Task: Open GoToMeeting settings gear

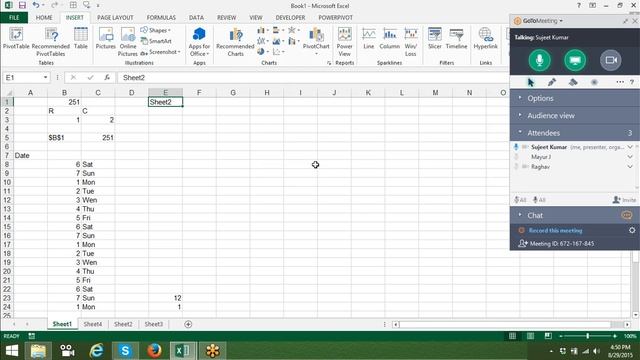Action: point(632,230)
